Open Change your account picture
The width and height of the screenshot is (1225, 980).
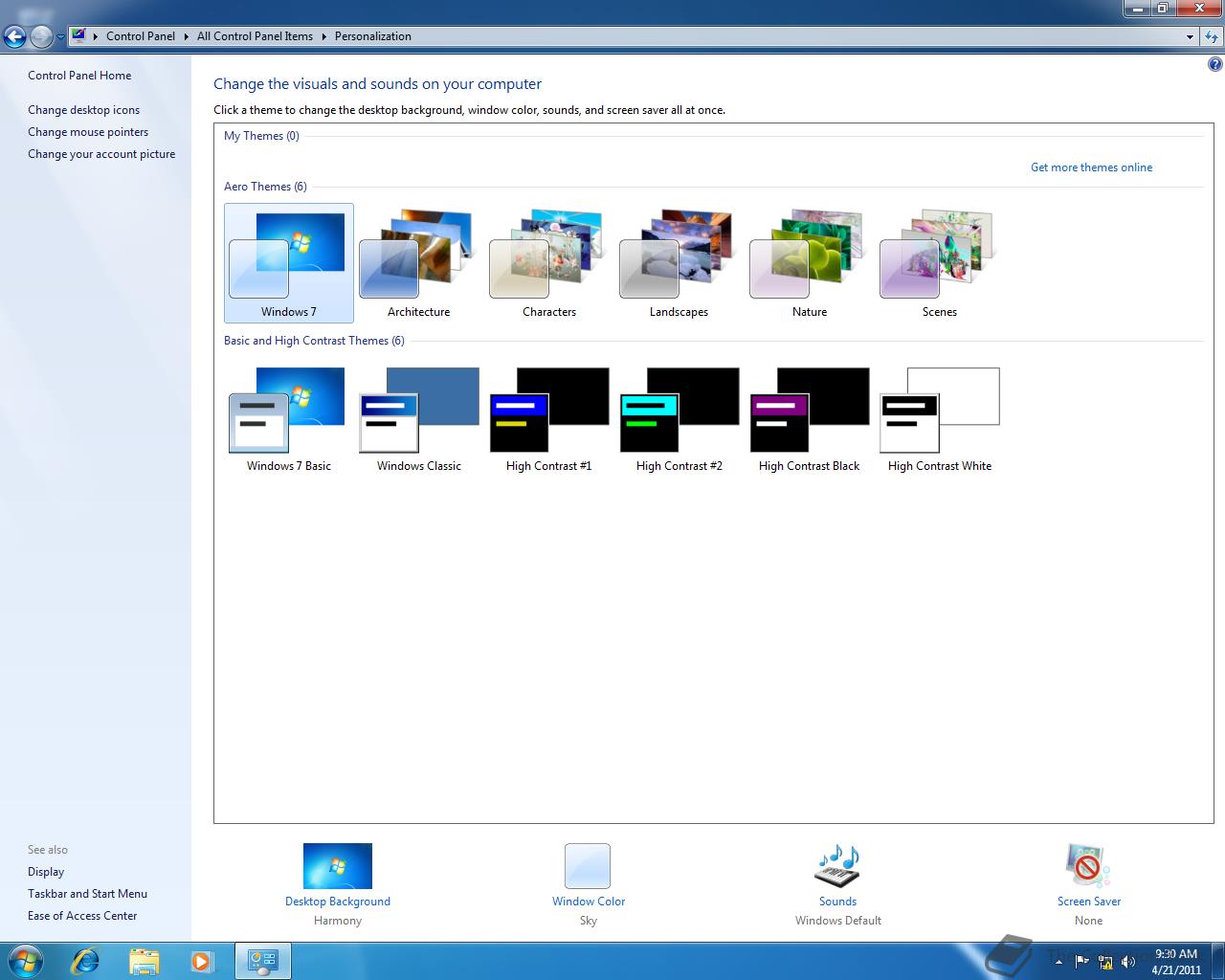tap(101, 154)
